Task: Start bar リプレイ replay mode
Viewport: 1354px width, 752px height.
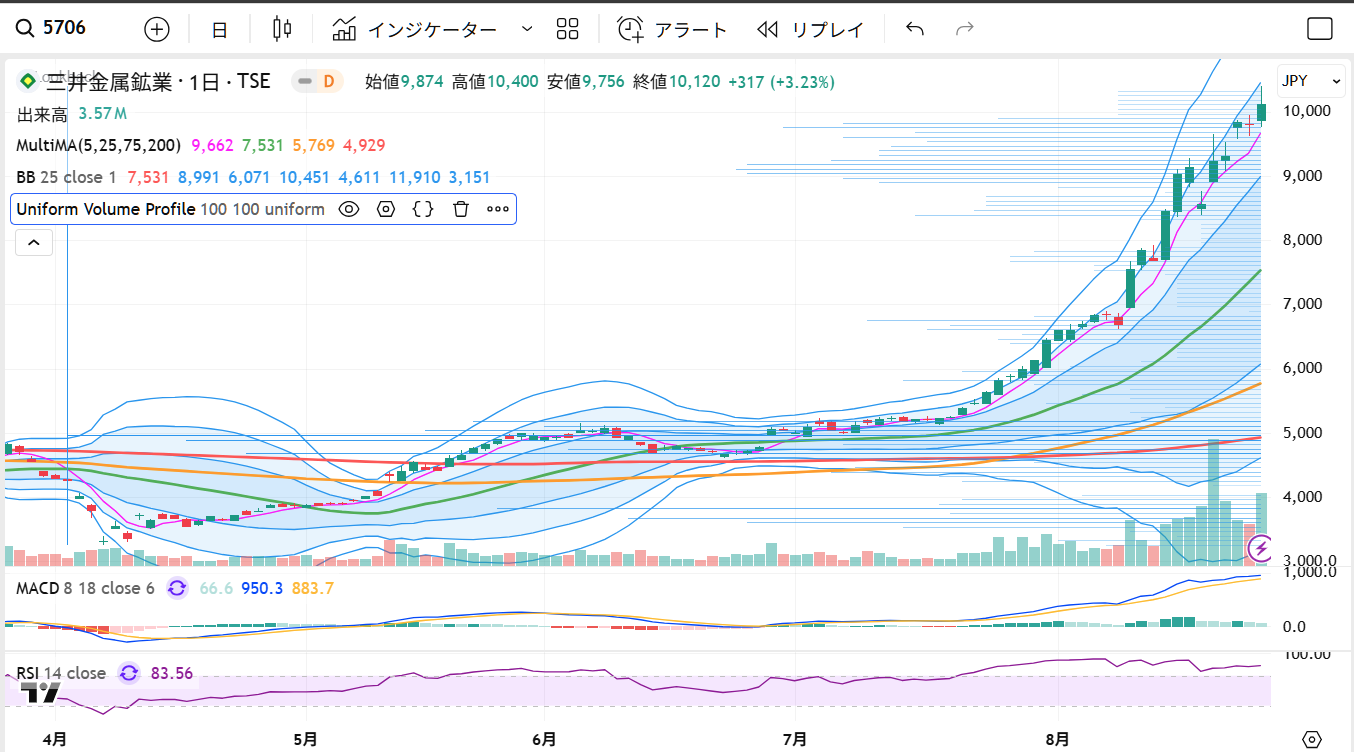Action: pyautogui.click(x=810, y=29)
